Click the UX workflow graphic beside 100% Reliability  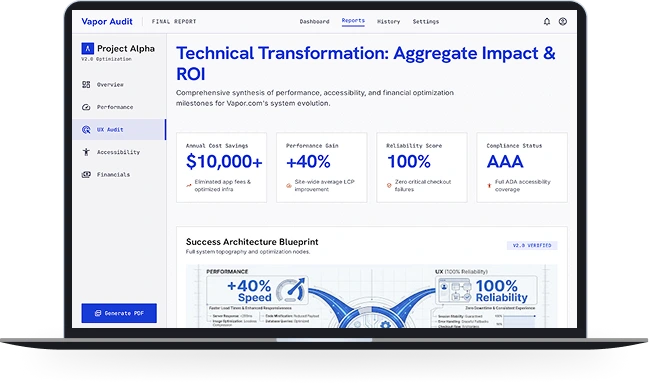(455, 291)
